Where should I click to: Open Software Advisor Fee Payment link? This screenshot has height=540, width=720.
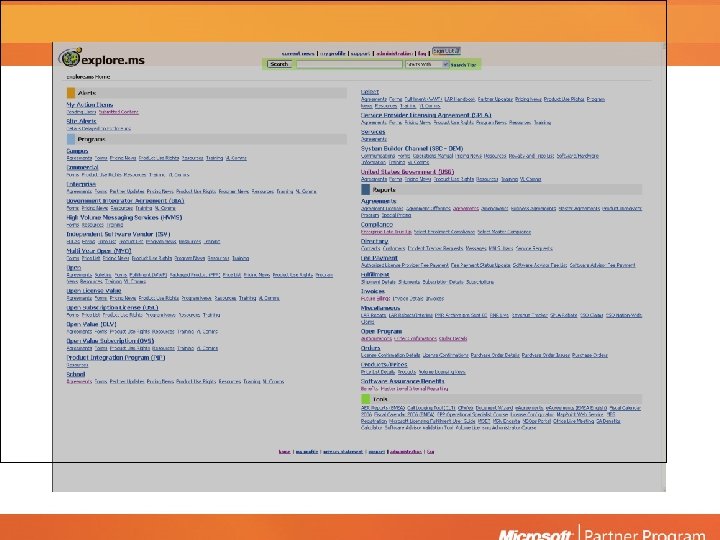tap(602, 265)
